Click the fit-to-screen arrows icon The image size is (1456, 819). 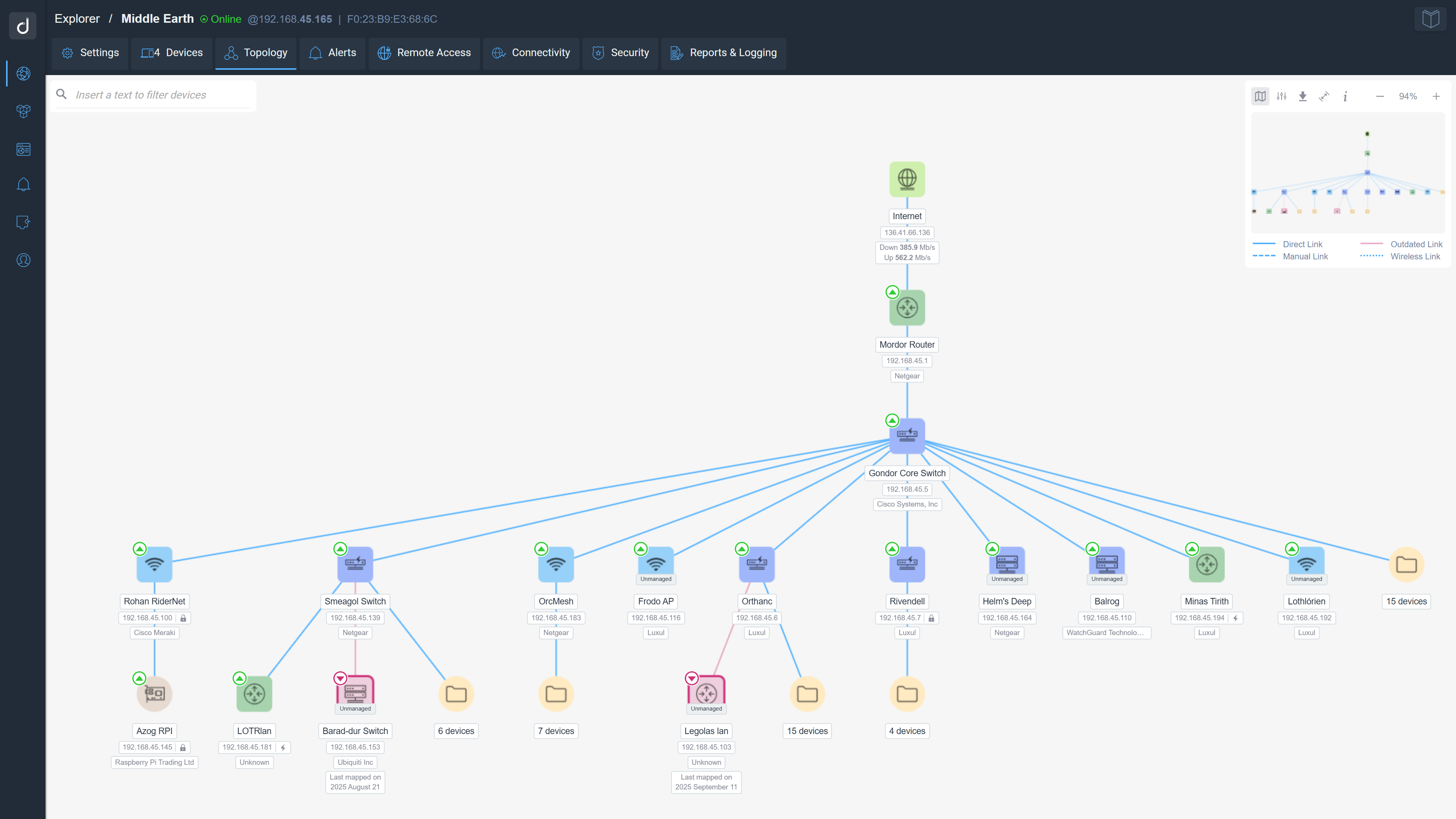pyautogui.click(x=1324, y=97)
